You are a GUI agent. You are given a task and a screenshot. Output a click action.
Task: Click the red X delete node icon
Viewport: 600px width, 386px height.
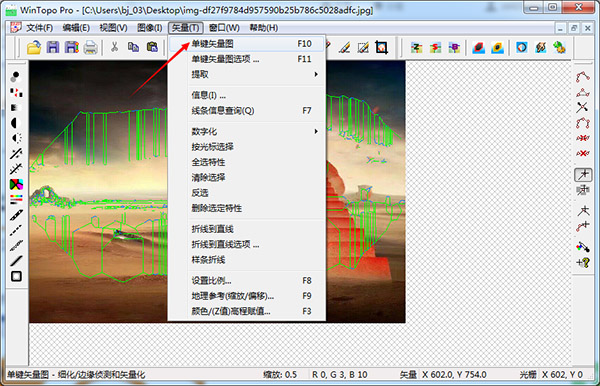[583, 153]
